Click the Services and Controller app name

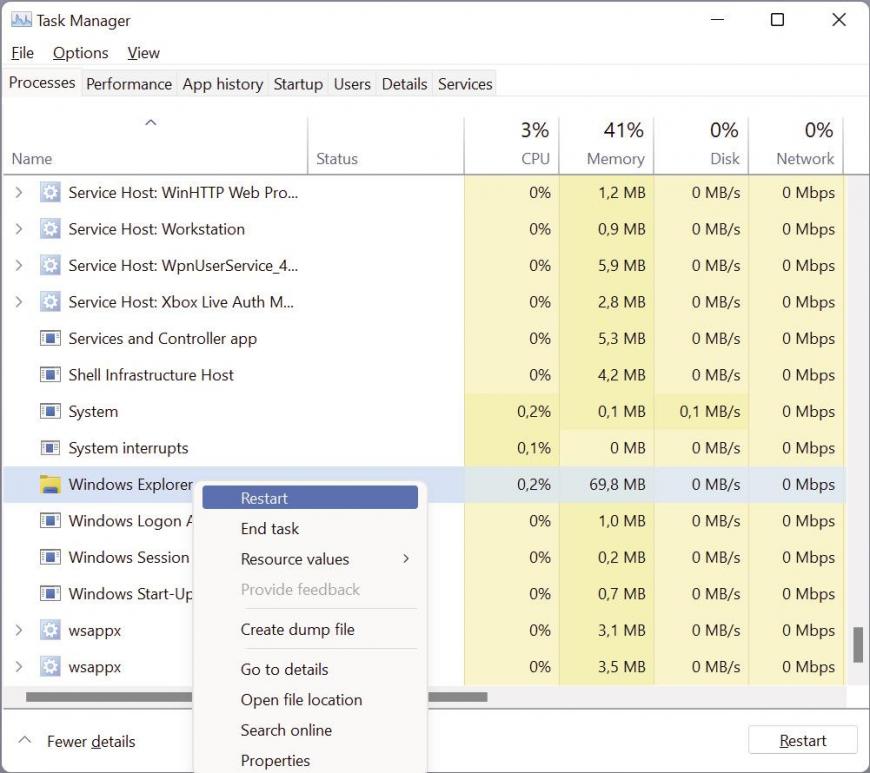pyautogui.click(x=163, y=338)
